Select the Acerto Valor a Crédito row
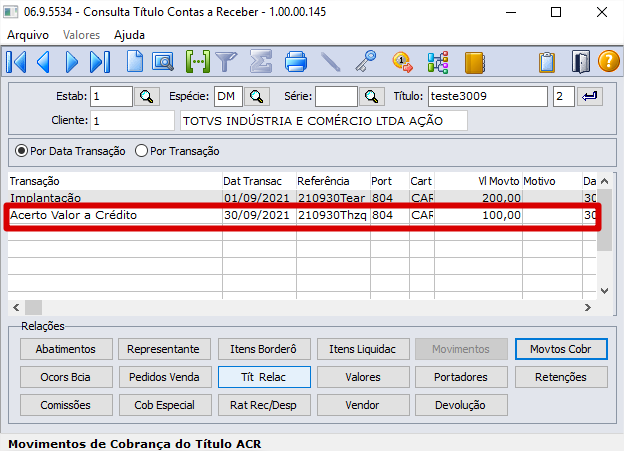Screen dimensions: 624x451 point(302,215)
